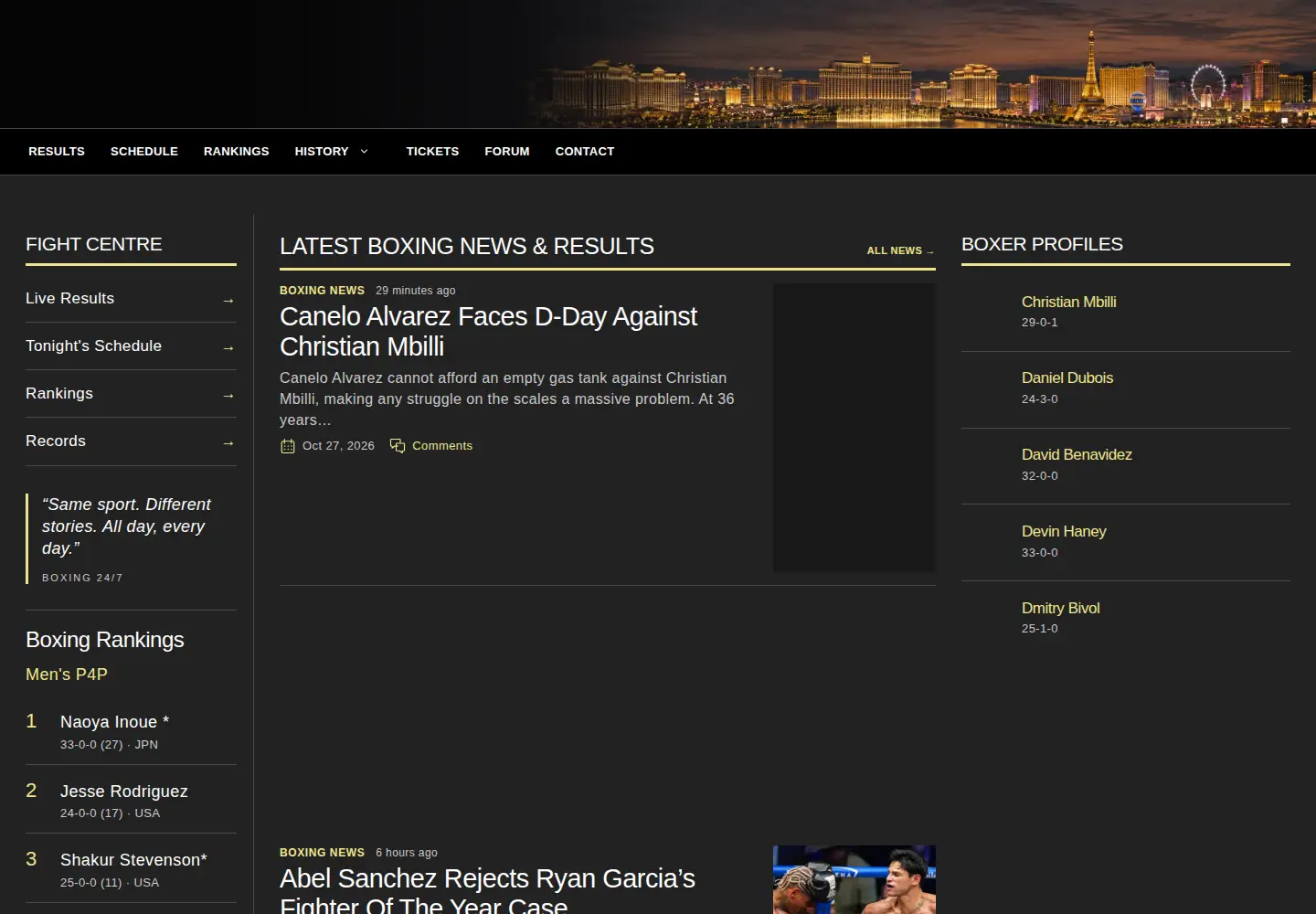Screen dimensions: 1316x914
Task: Click the '6 hours ago' timestamp
Action: coord(407,853)
